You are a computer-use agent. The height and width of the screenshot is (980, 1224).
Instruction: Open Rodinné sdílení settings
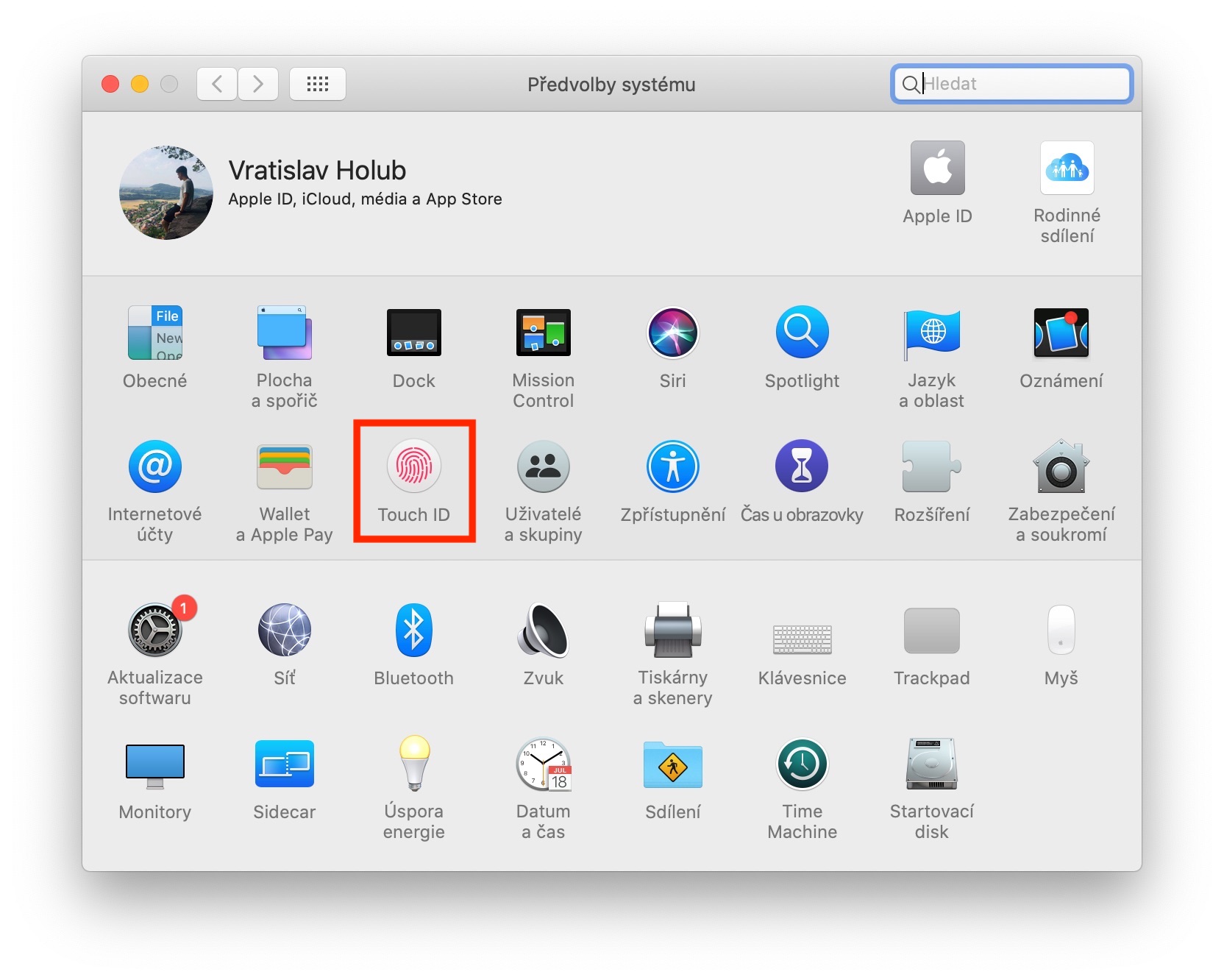pos(1067,168)
